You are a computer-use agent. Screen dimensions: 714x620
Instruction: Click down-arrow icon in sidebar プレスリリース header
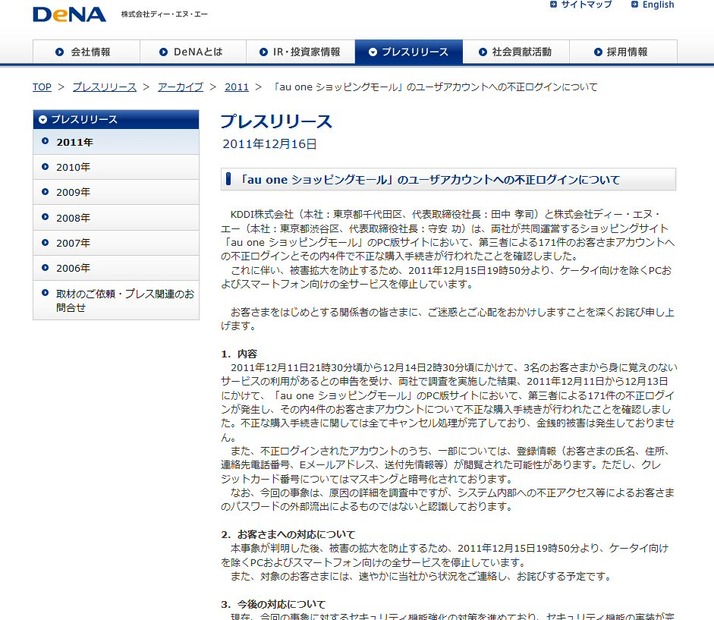click(x=43, y=120)
